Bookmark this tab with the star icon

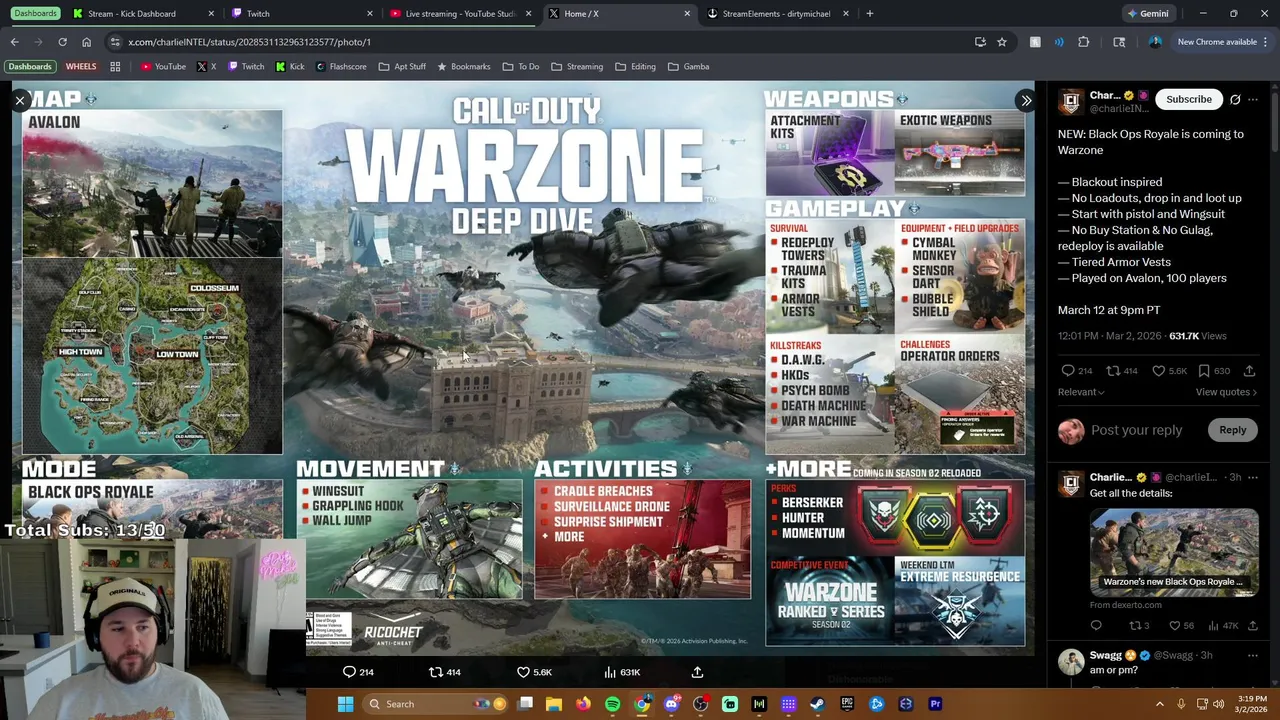coord(1002,42)
